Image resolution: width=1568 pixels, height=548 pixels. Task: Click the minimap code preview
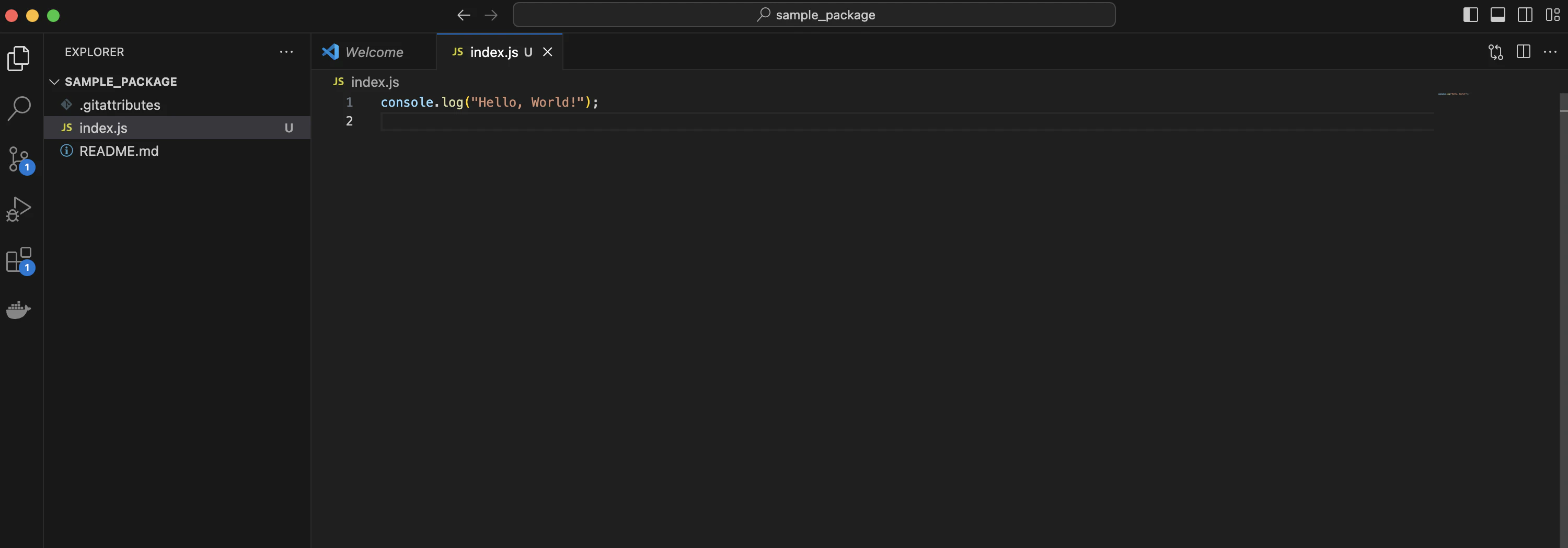point(1454,94)
